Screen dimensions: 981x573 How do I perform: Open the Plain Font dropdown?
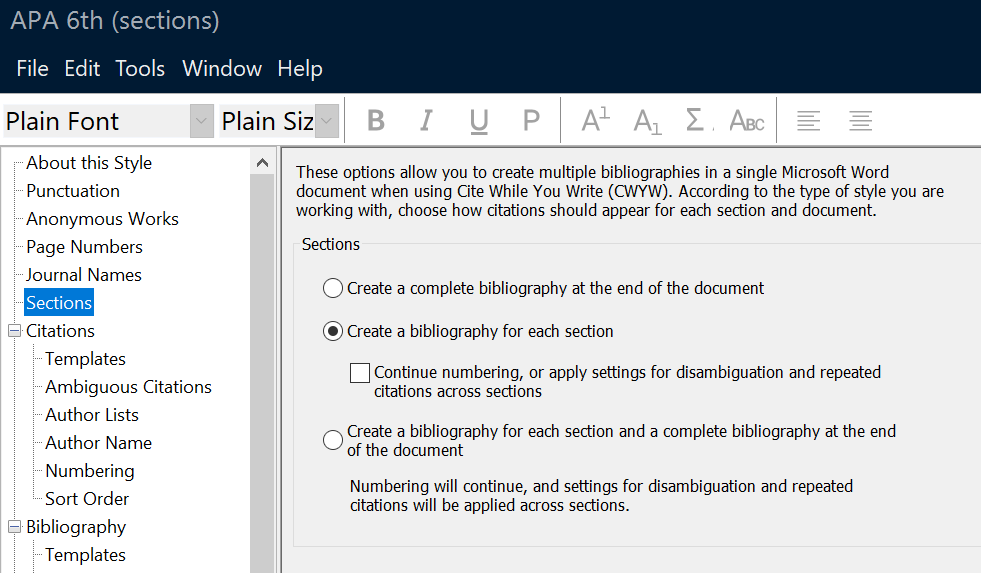tap(201, 121)
